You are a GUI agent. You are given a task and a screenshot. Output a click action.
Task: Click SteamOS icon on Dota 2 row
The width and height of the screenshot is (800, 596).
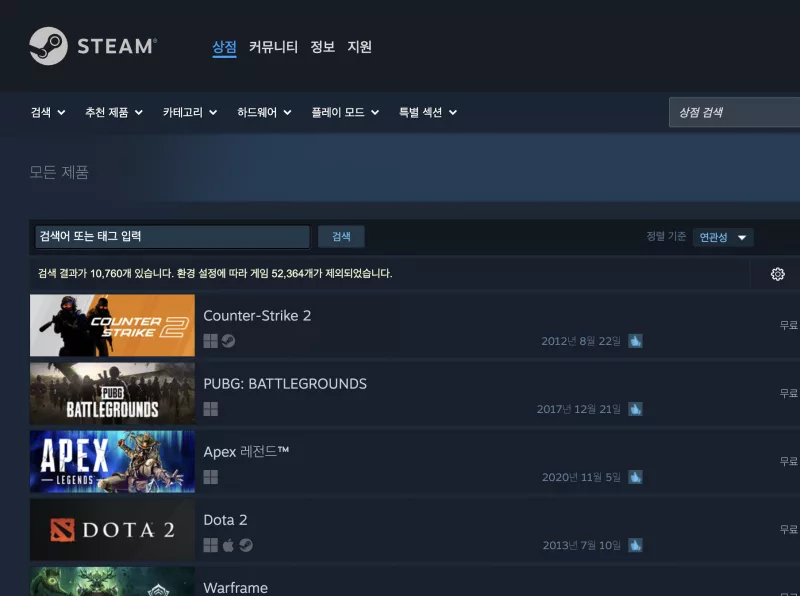tap(246, 545)
